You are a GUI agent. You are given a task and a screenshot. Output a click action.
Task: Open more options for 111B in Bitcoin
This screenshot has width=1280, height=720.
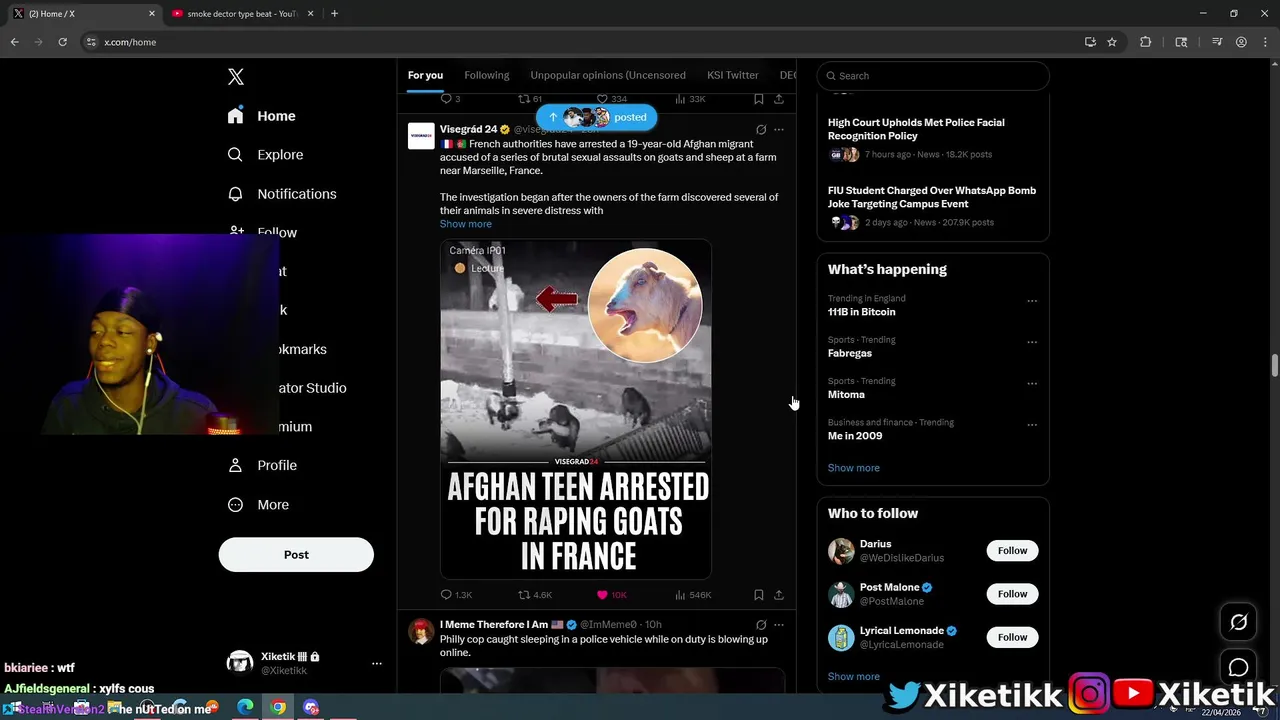coord(1032,300)
